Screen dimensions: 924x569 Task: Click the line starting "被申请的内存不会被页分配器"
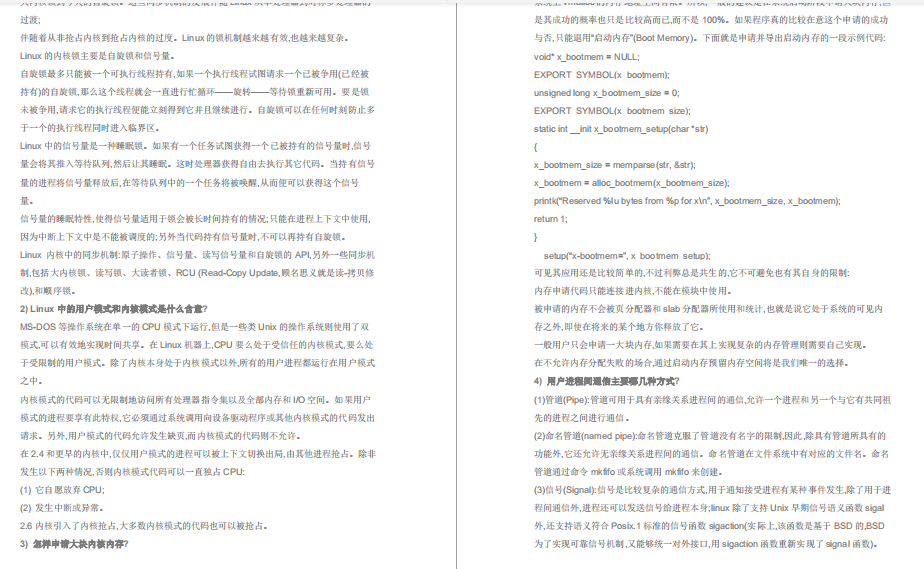708,309
